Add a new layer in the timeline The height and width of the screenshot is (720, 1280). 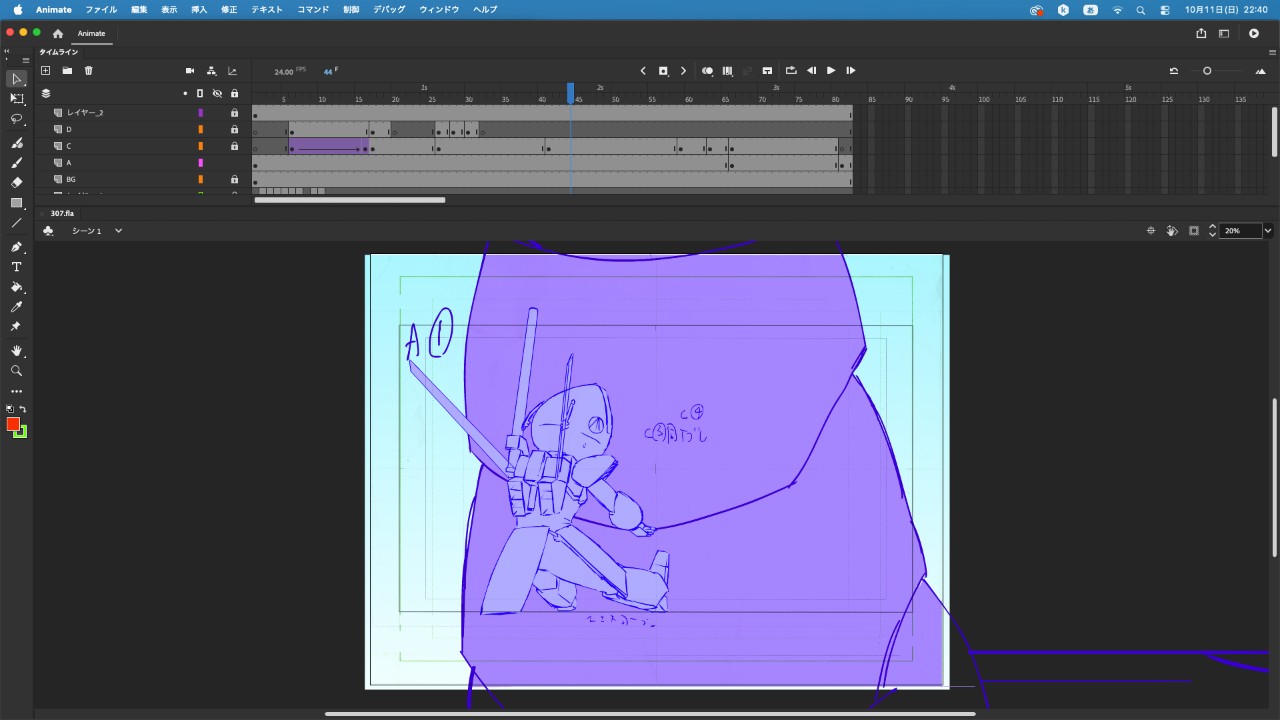pyautogui.click(x=45, y=71)
